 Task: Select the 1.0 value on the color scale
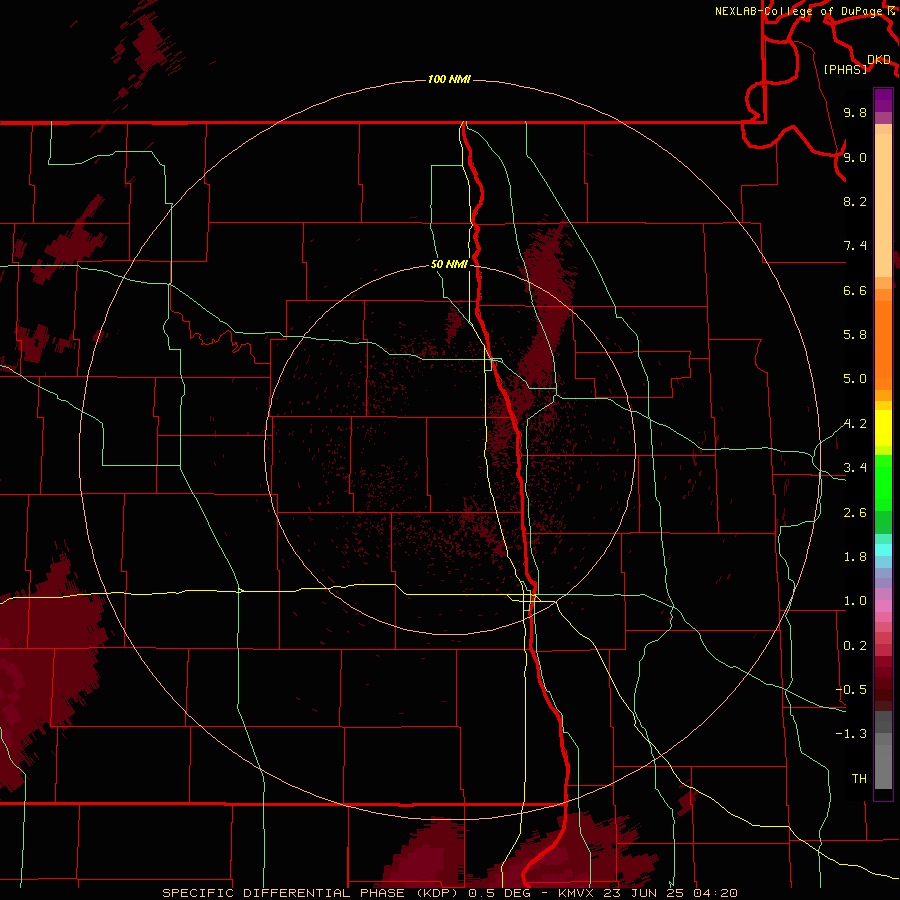click(x=855, y=601)
